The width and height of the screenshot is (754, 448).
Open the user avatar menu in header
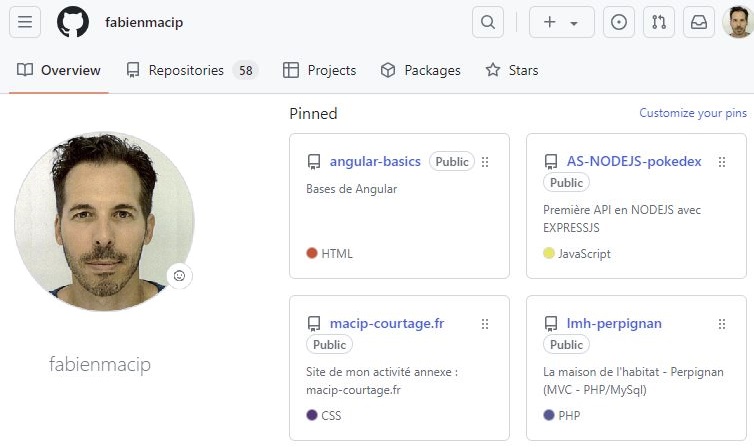coord(738,22)
